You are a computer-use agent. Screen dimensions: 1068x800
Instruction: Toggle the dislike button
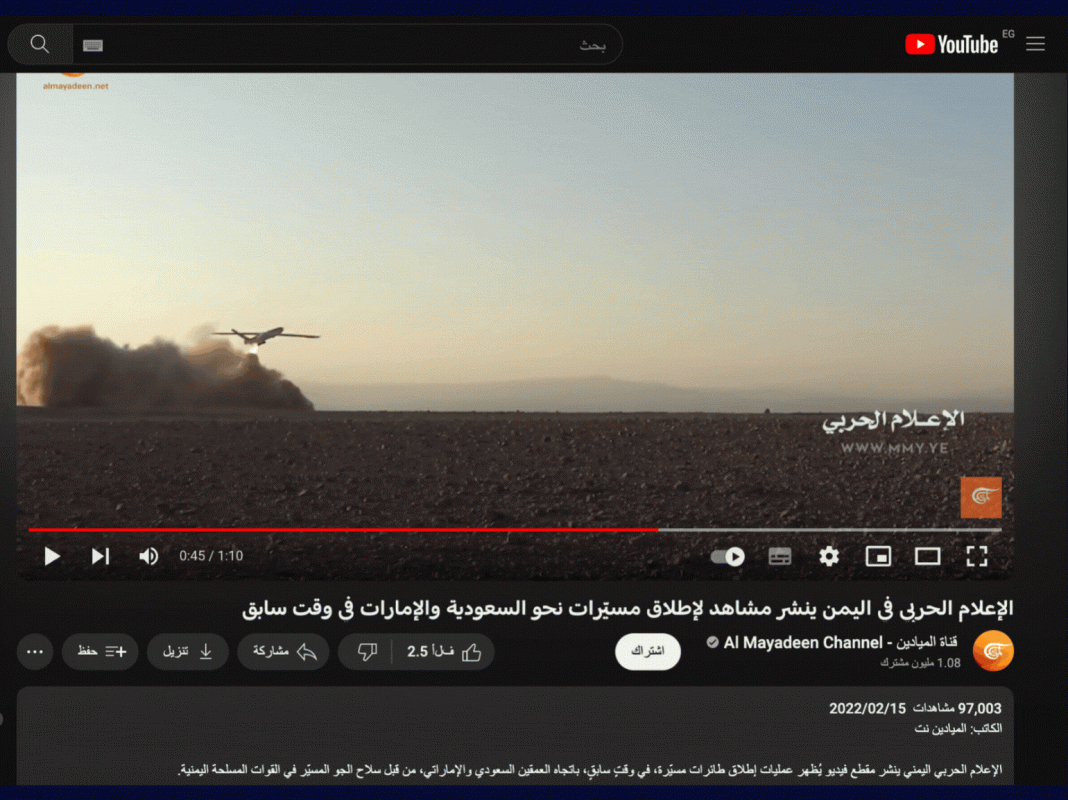coord(368,651)
